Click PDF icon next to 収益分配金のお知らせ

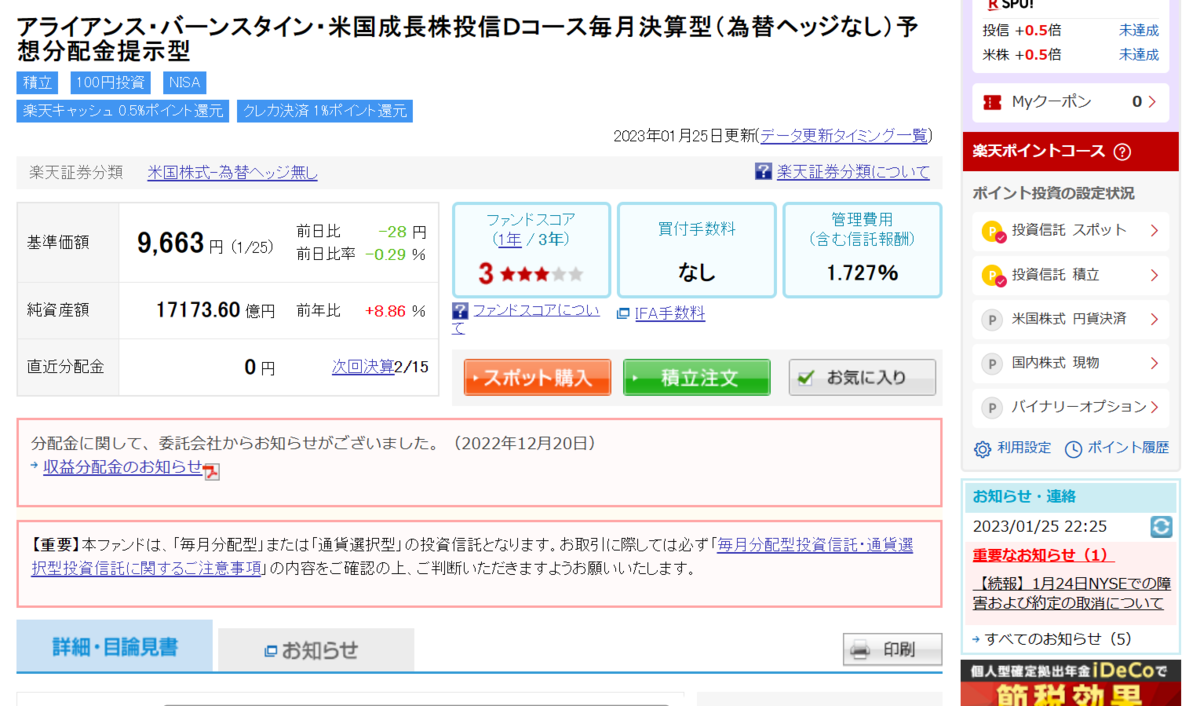point(211,472)
